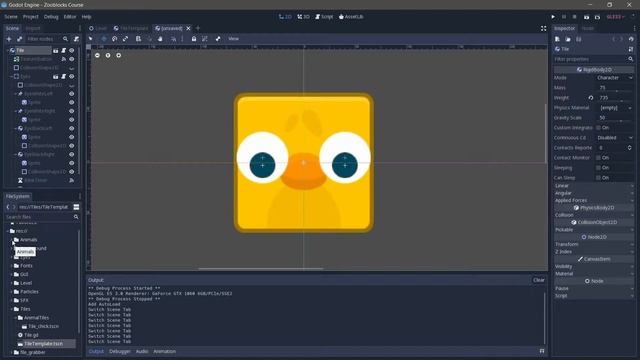
Task: Play the current scene with clapper icon
Action: pos(587,17)
